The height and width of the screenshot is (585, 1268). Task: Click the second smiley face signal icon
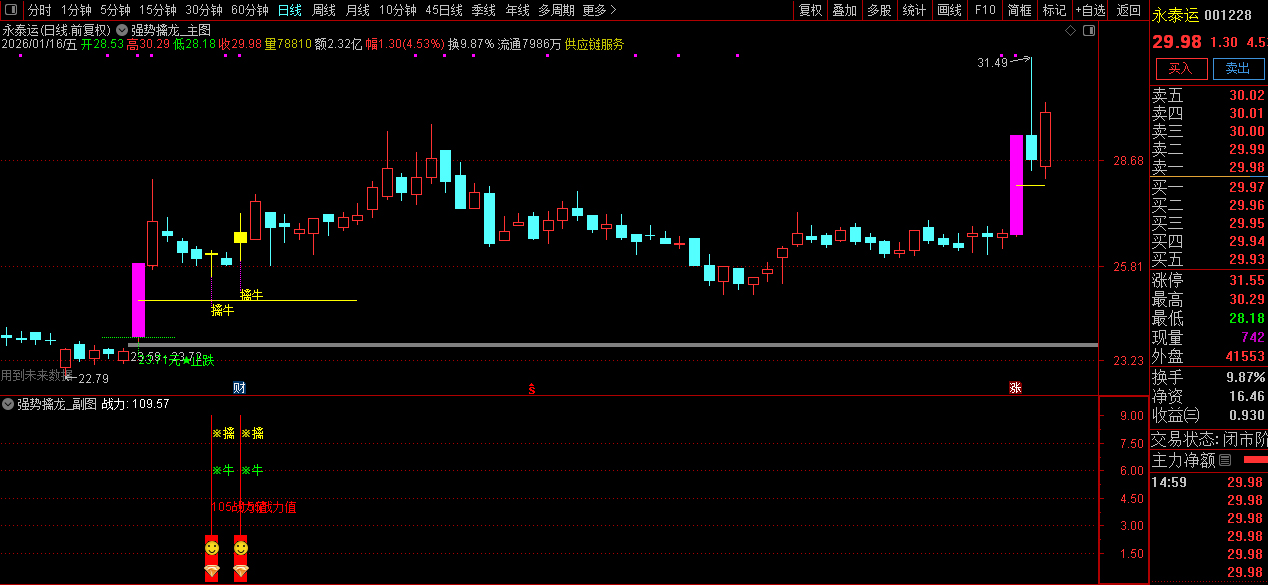click(x=240, y=549)
